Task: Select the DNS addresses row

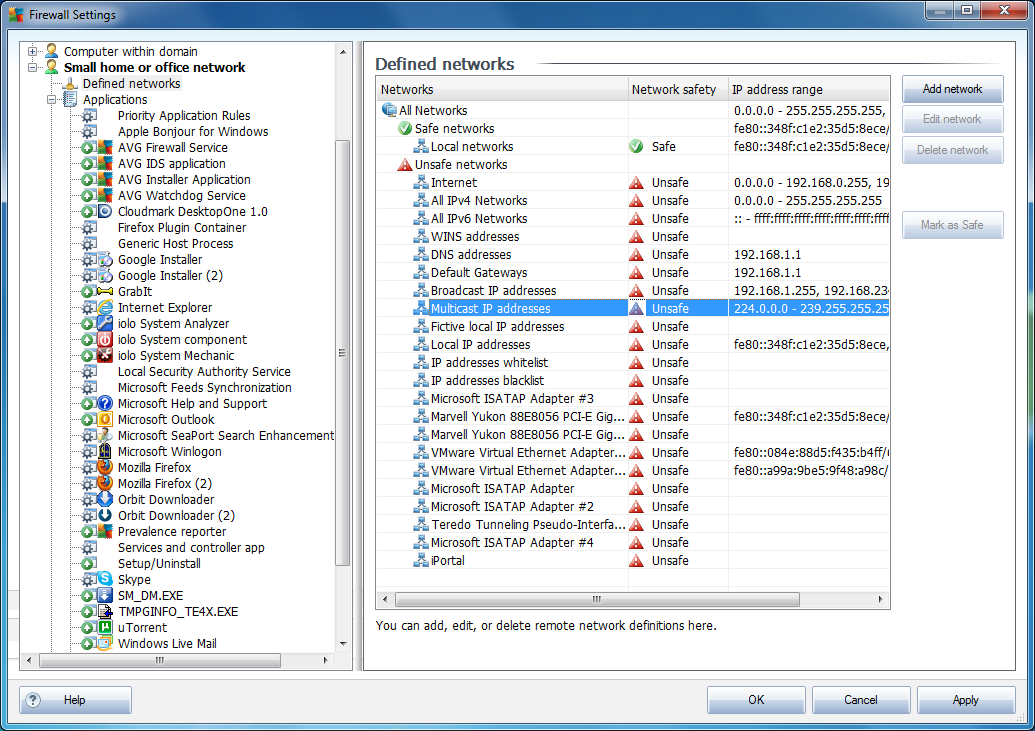Action: coord(633,254)
